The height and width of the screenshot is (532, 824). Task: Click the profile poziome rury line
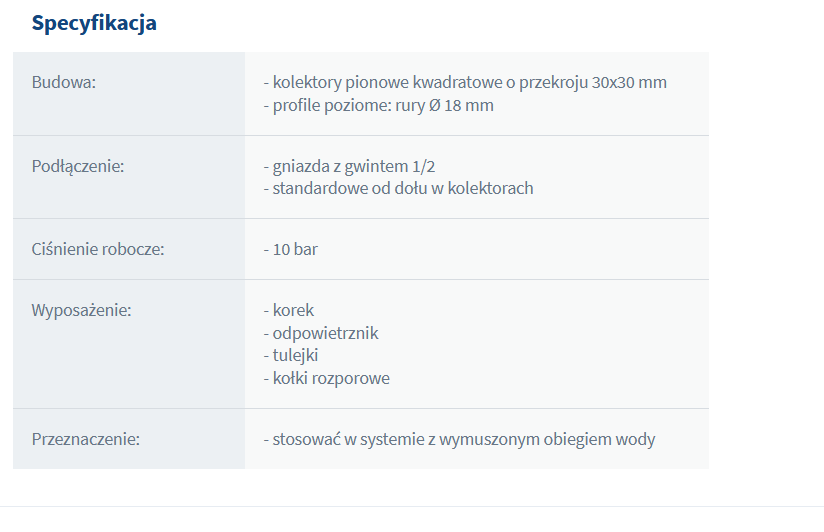[x=378, y=105]
